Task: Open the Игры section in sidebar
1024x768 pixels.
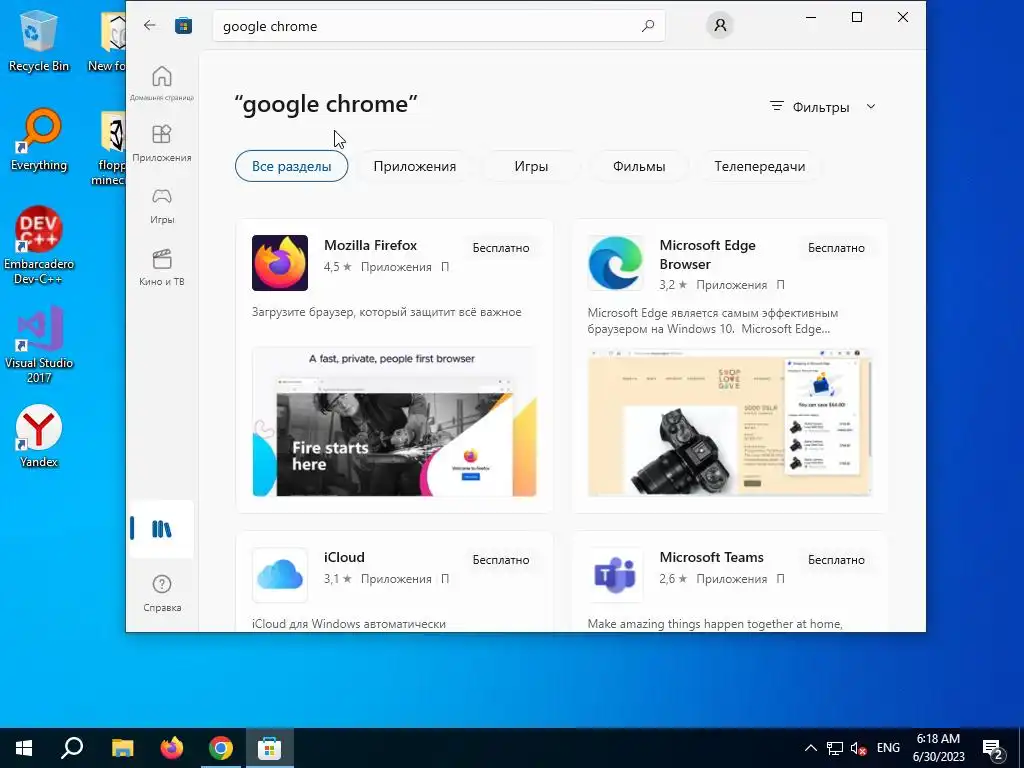Action: tap(161, 206)
